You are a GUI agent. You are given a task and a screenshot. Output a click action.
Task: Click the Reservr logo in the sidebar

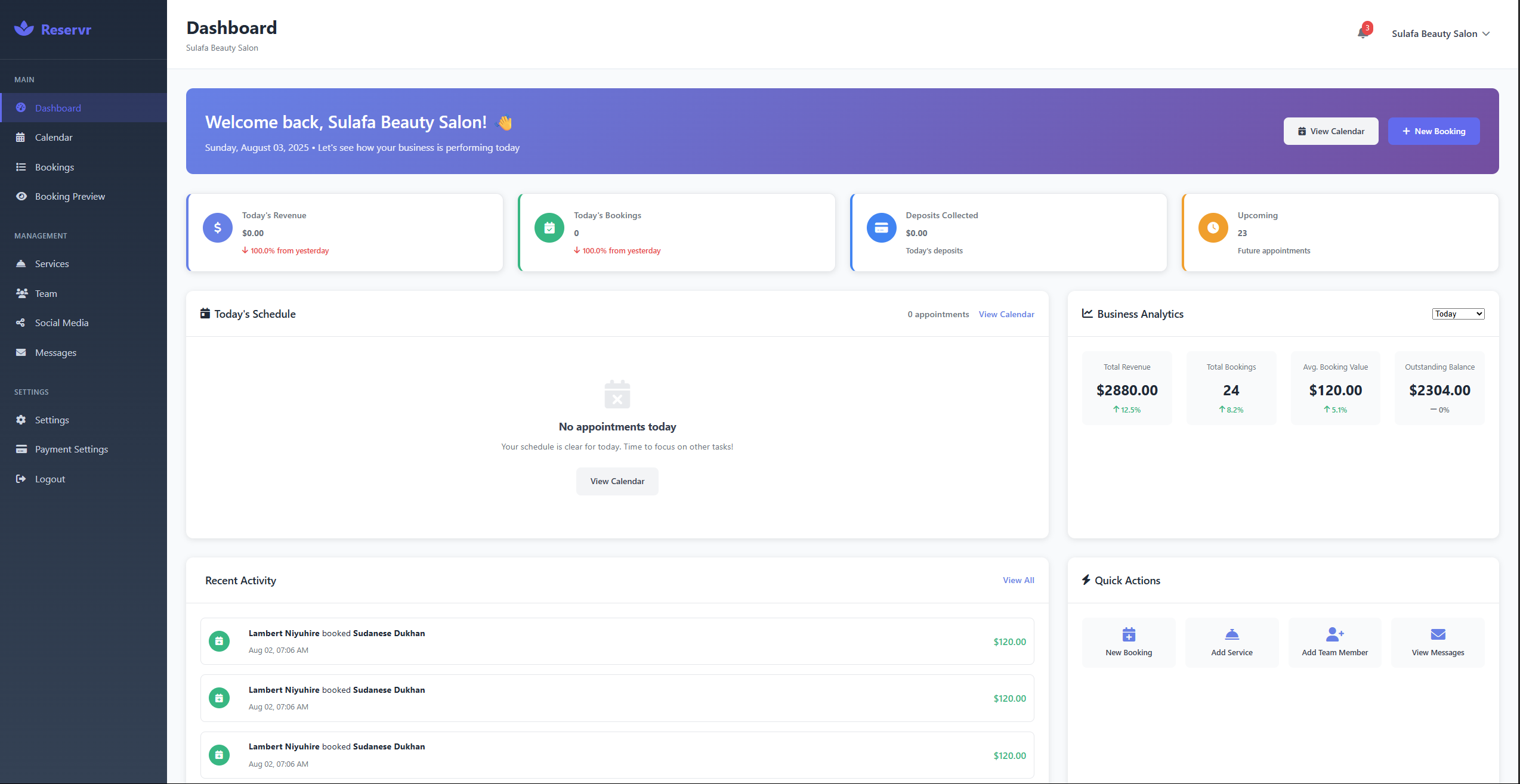coord(54,29)
